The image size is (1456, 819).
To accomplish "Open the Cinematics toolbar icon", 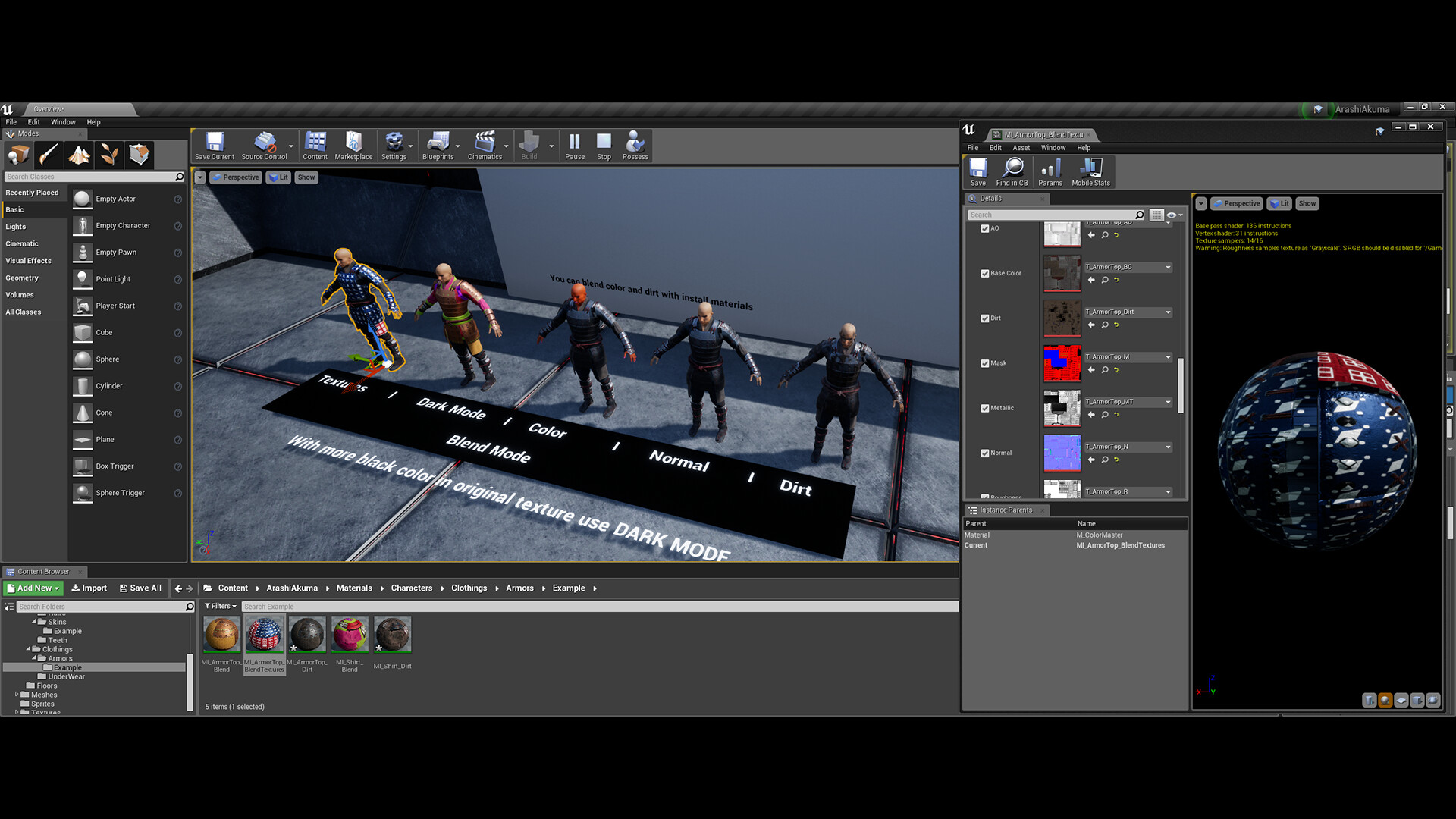I will point(485,145).
